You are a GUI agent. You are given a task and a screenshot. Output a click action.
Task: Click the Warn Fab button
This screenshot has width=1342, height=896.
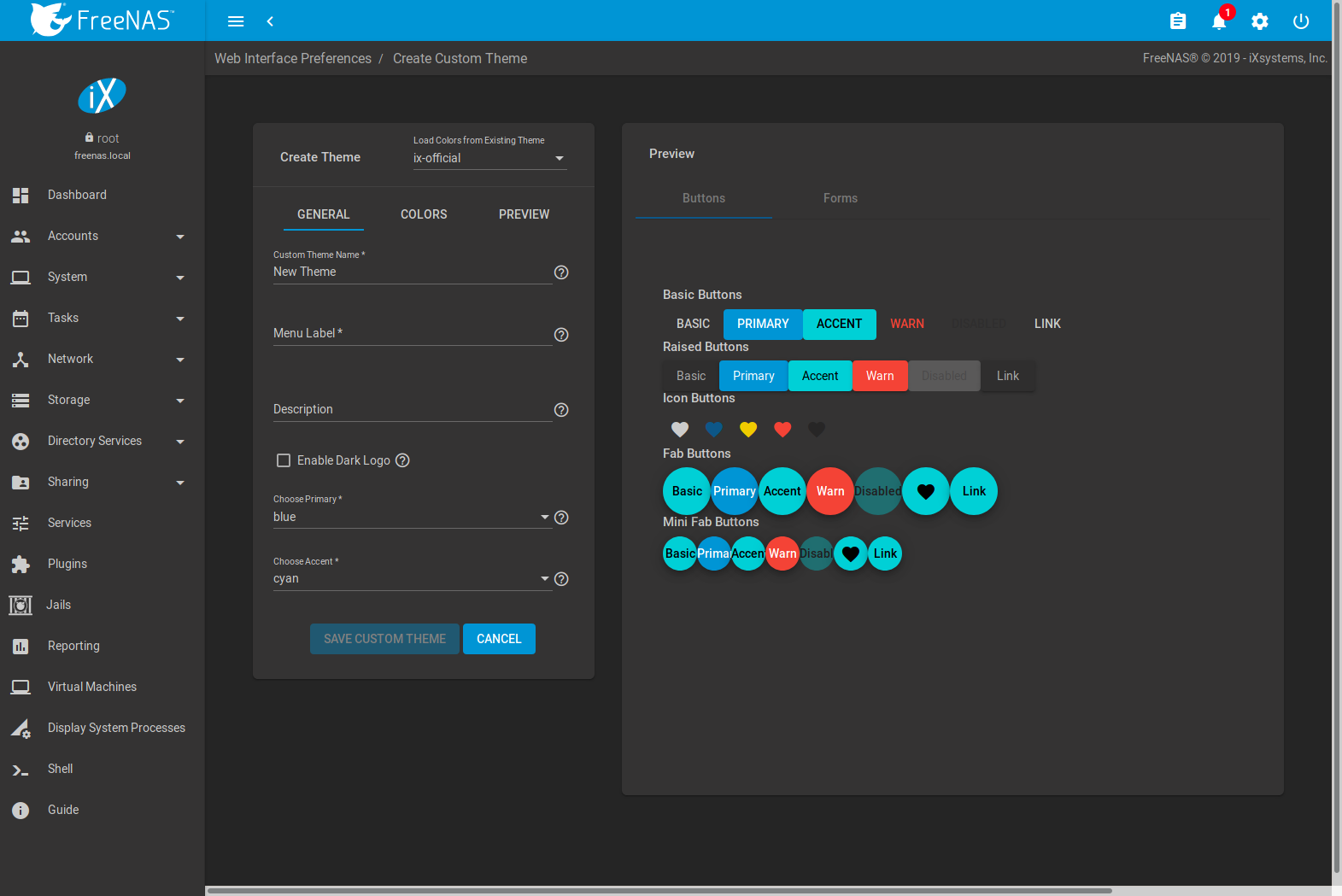830,491
